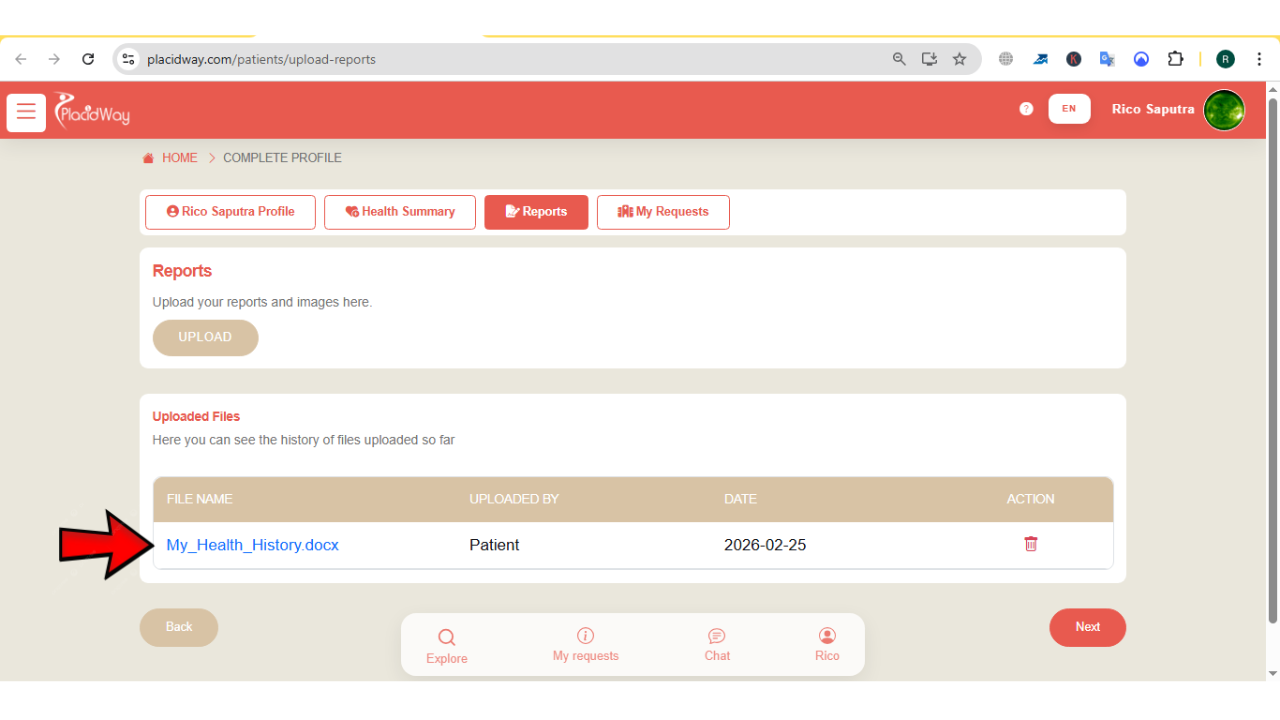The height and width of the screenshot is (720, 1280).
Task: Bookmark this page with star icon
Action: (x=959, y=59)
